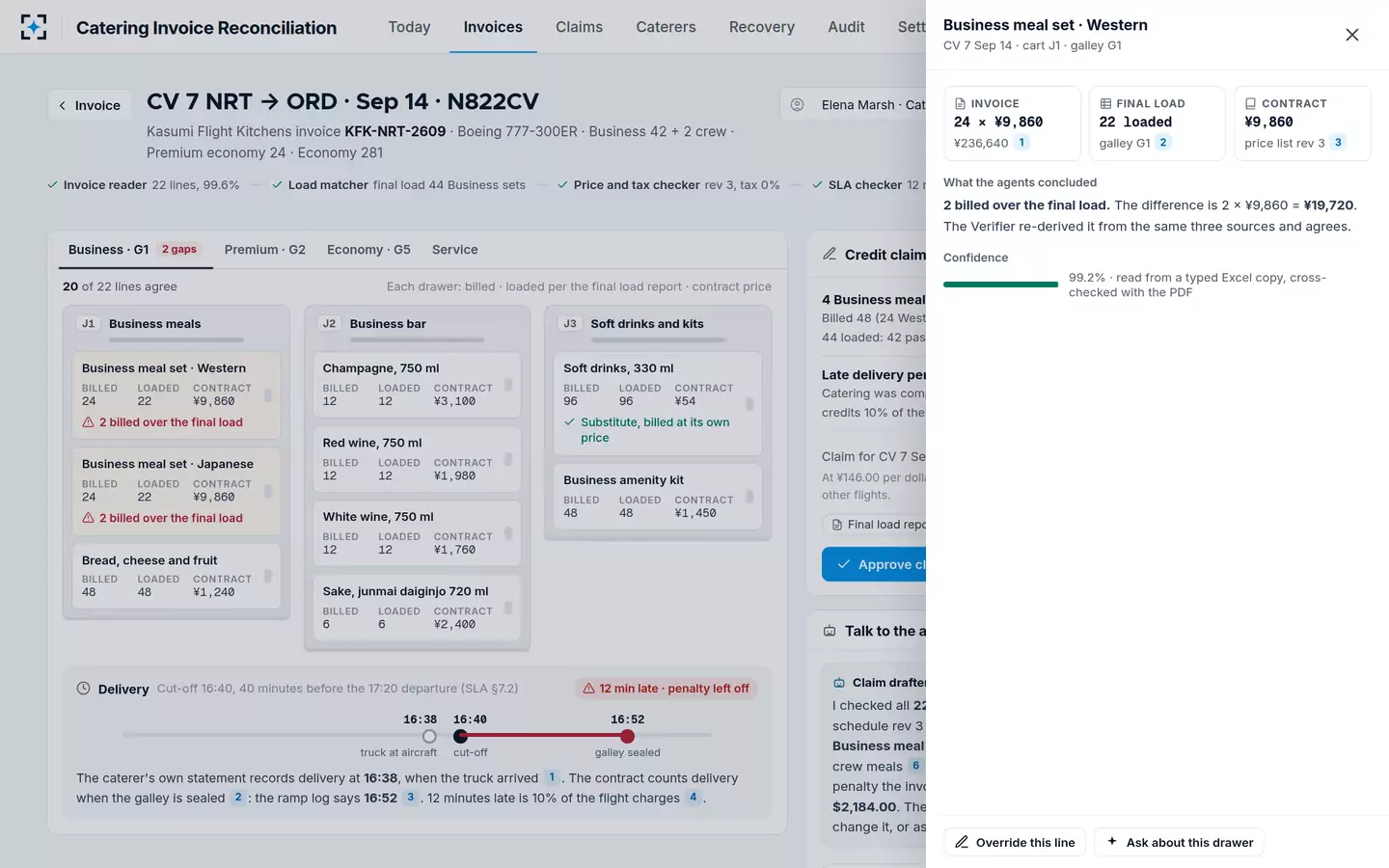Viewport: 1389px width, 868px height.
Task: Open the Champagne, 750 ml drawer card
Action: point(417,385)
